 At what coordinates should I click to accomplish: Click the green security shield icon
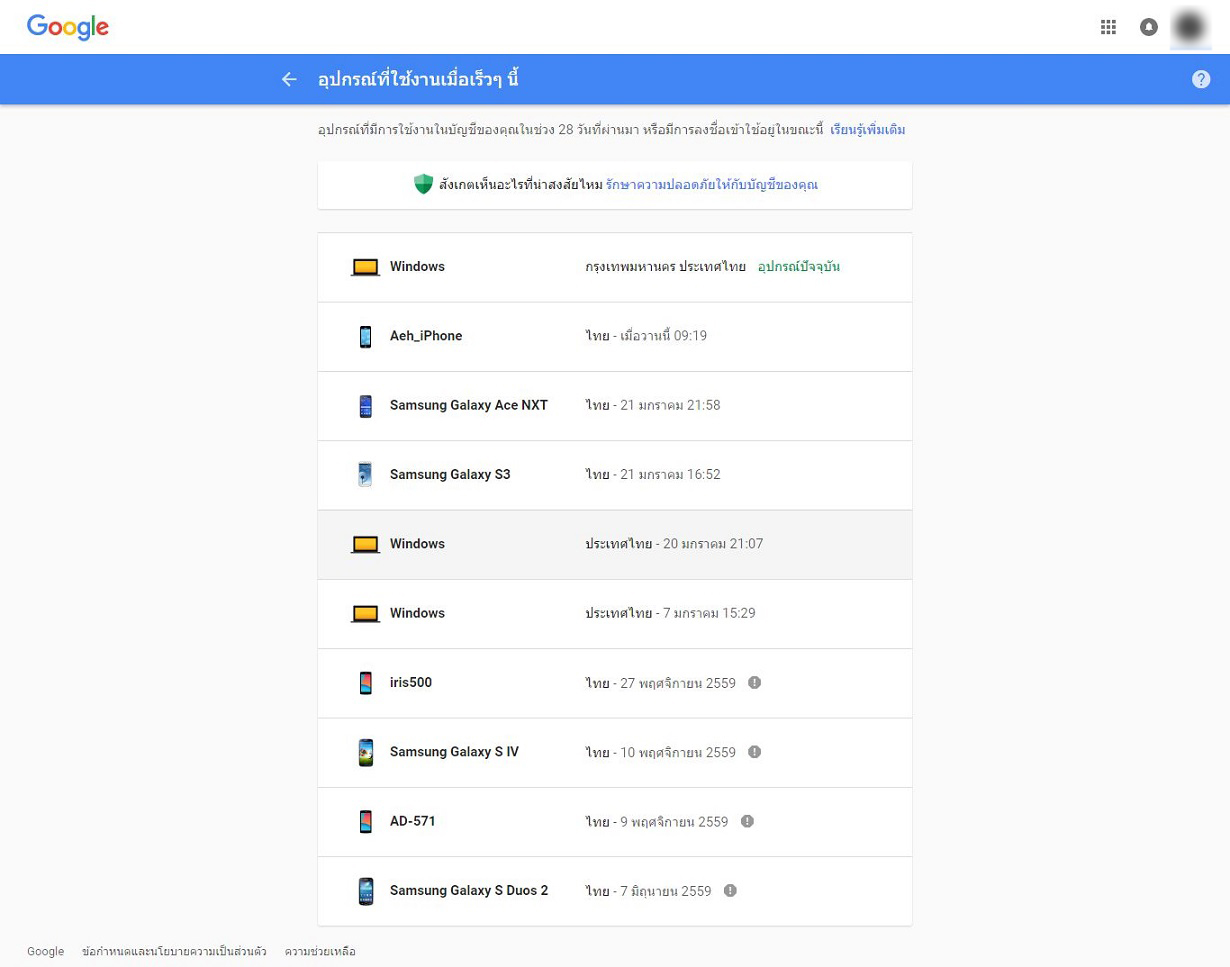click(423, 185)
